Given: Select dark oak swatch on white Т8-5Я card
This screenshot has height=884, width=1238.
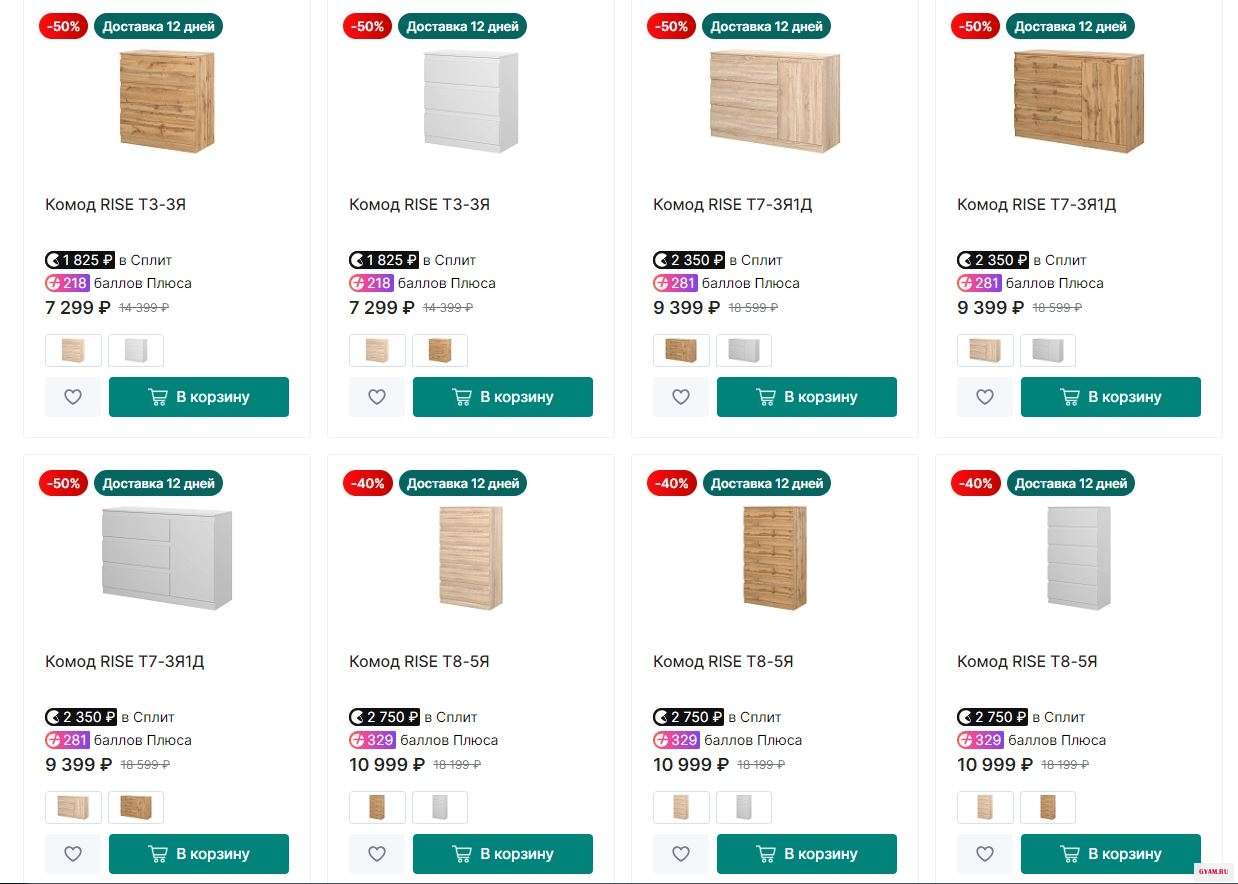Looking at the screenshot, I should [x=1047, y=807].
